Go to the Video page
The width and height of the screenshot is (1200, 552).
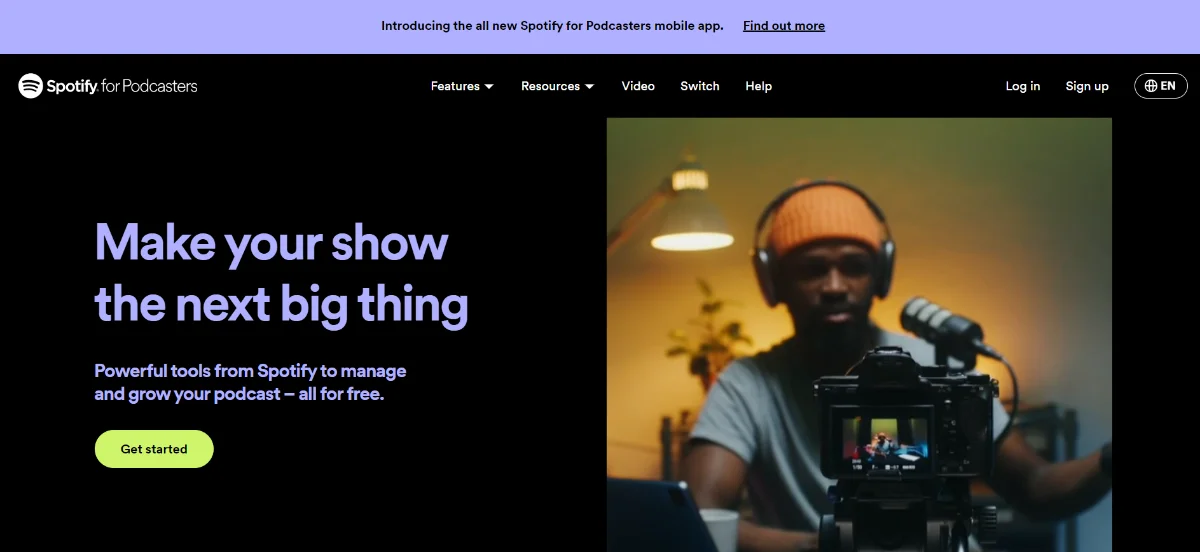click(x=638, y=86)
